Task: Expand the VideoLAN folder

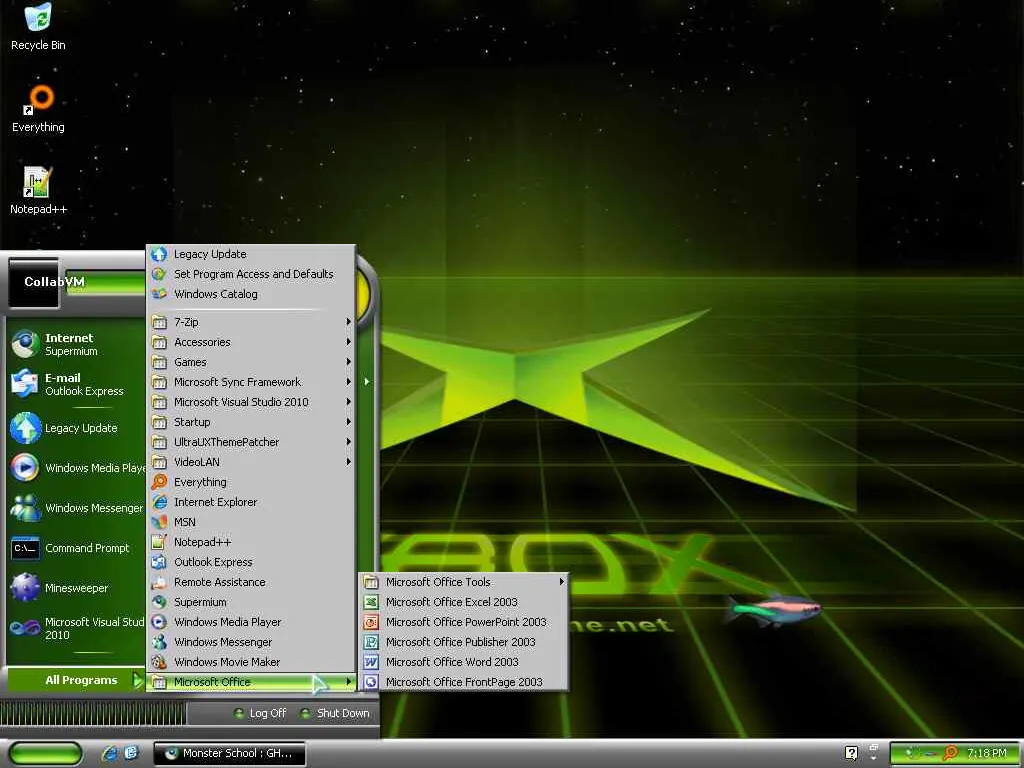Action: coord(251,462)
